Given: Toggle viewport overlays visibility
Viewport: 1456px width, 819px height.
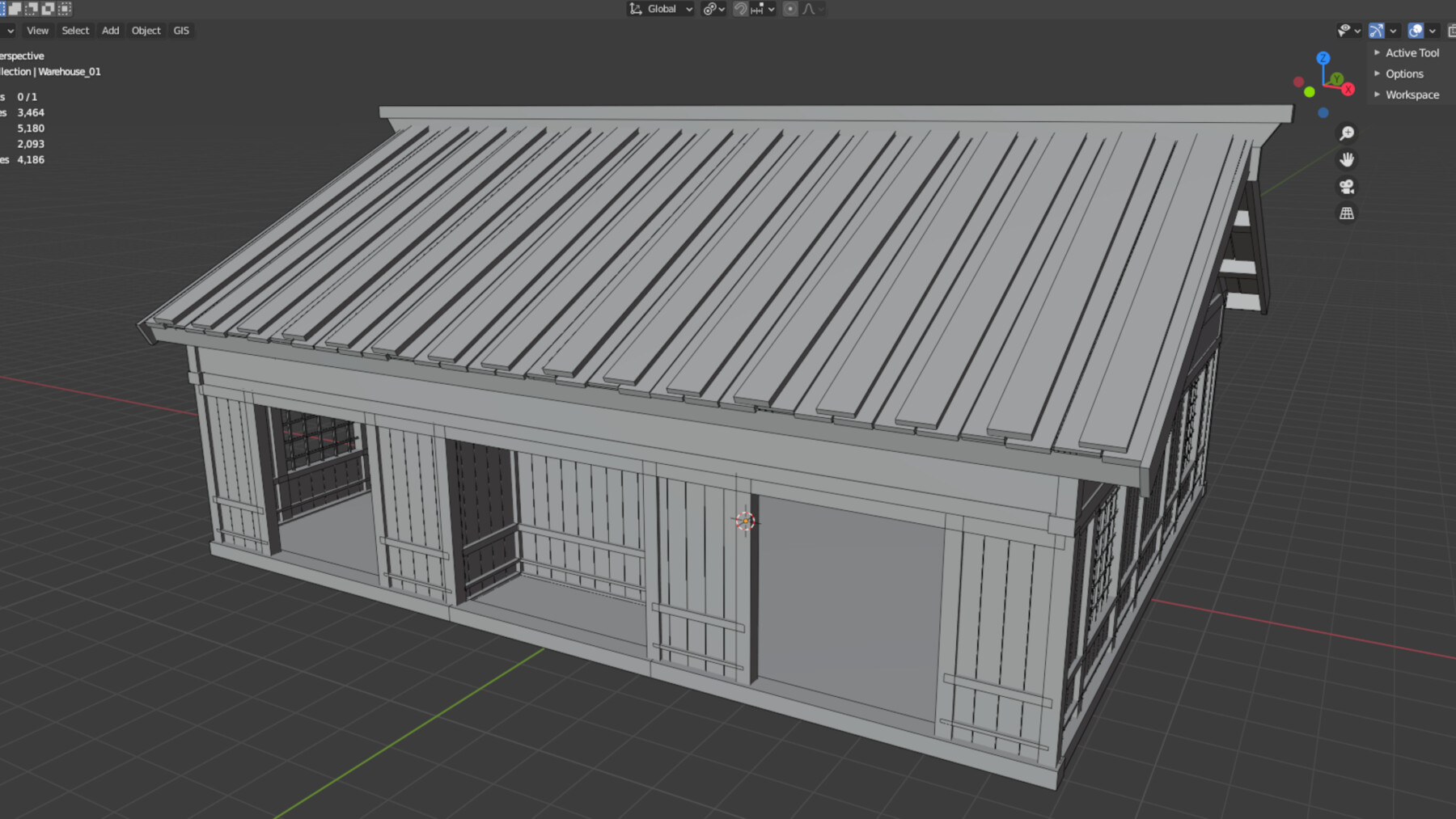Looking at the screenshot, I should point(1416,30).
